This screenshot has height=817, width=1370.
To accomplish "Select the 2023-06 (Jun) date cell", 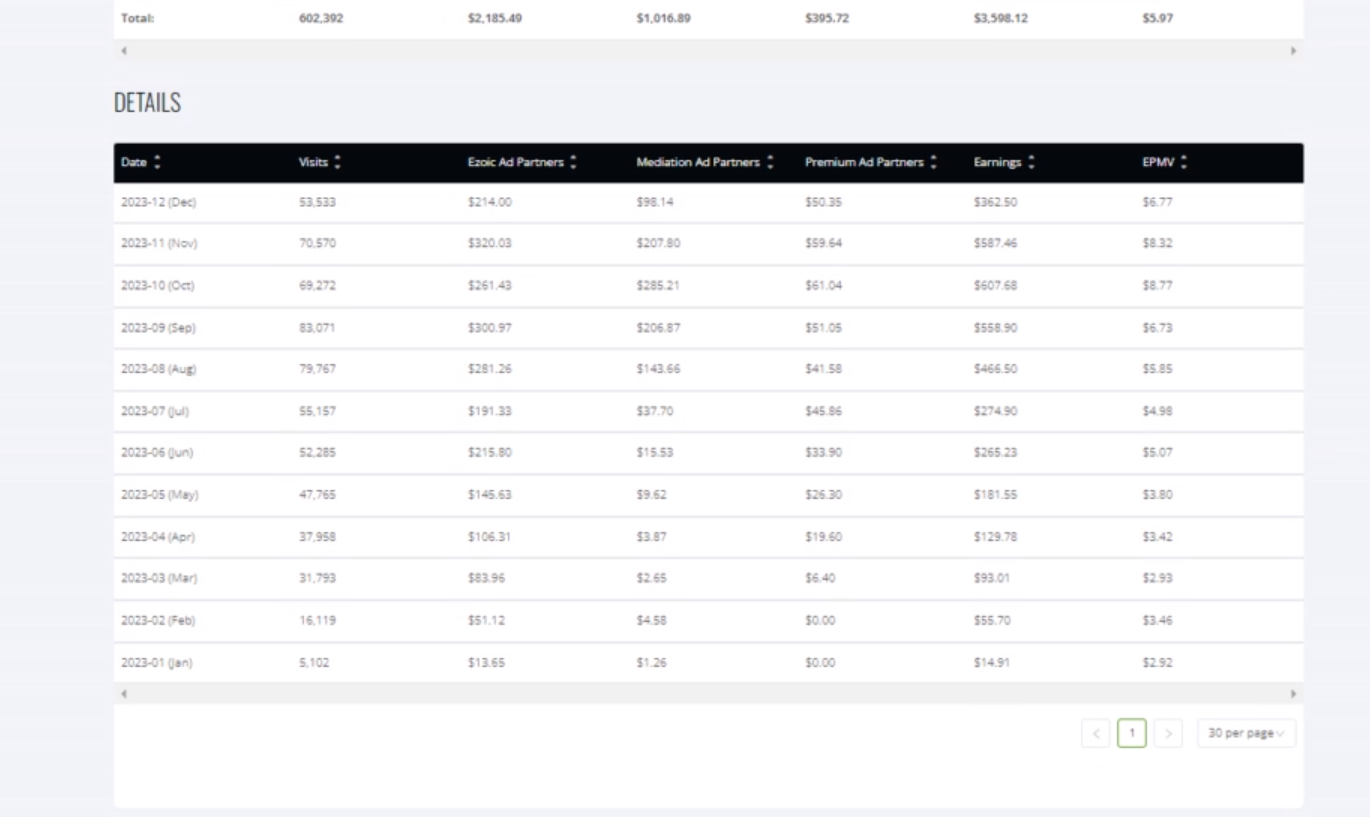I will tap(157, 453).
